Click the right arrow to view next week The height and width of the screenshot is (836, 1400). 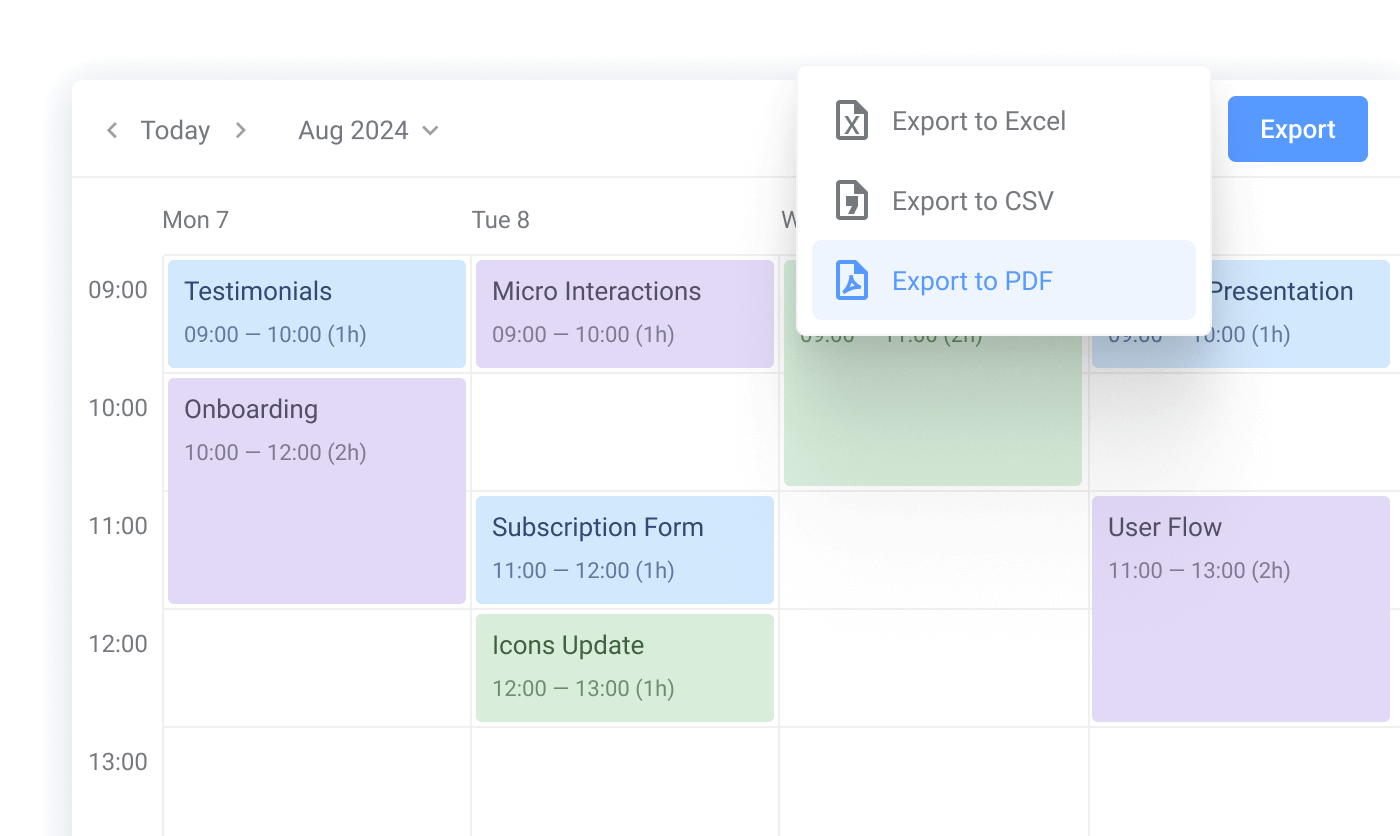point(240,130)
